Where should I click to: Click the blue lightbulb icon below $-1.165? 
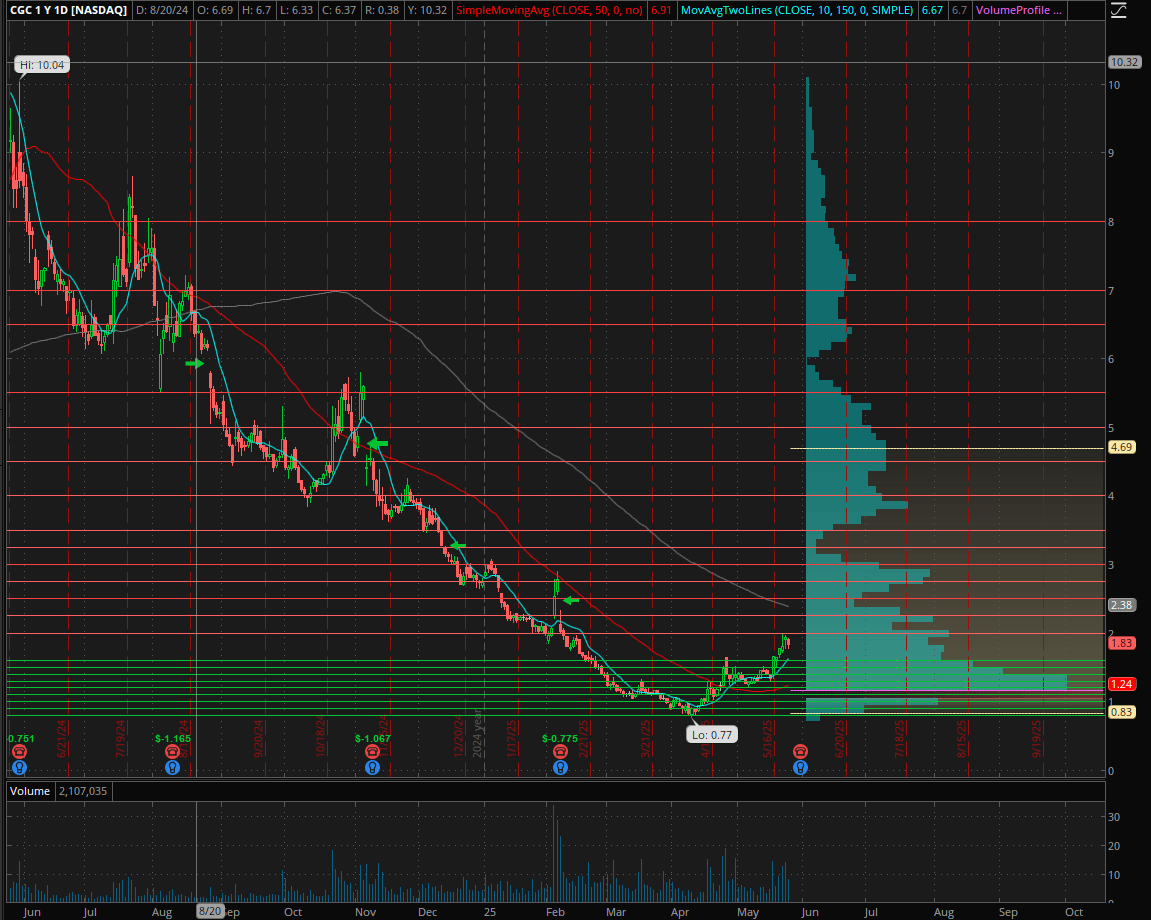point(173,768)
